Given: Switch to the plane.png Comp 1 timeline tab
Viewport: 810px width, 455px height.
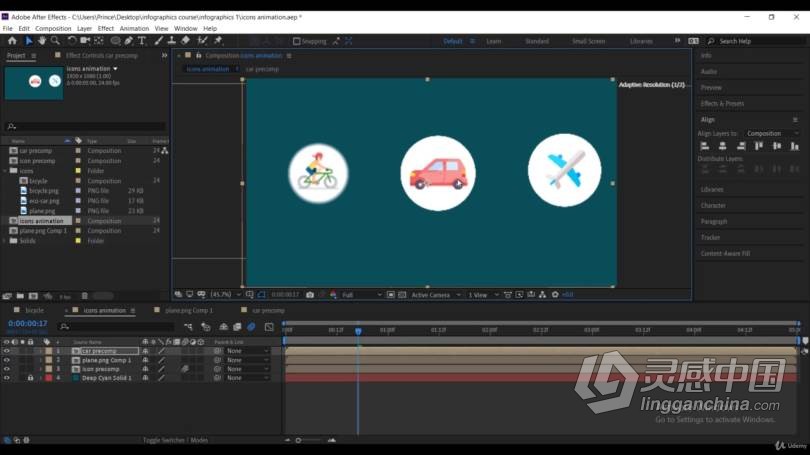Looking at the screenshot, I should [189, 310].
